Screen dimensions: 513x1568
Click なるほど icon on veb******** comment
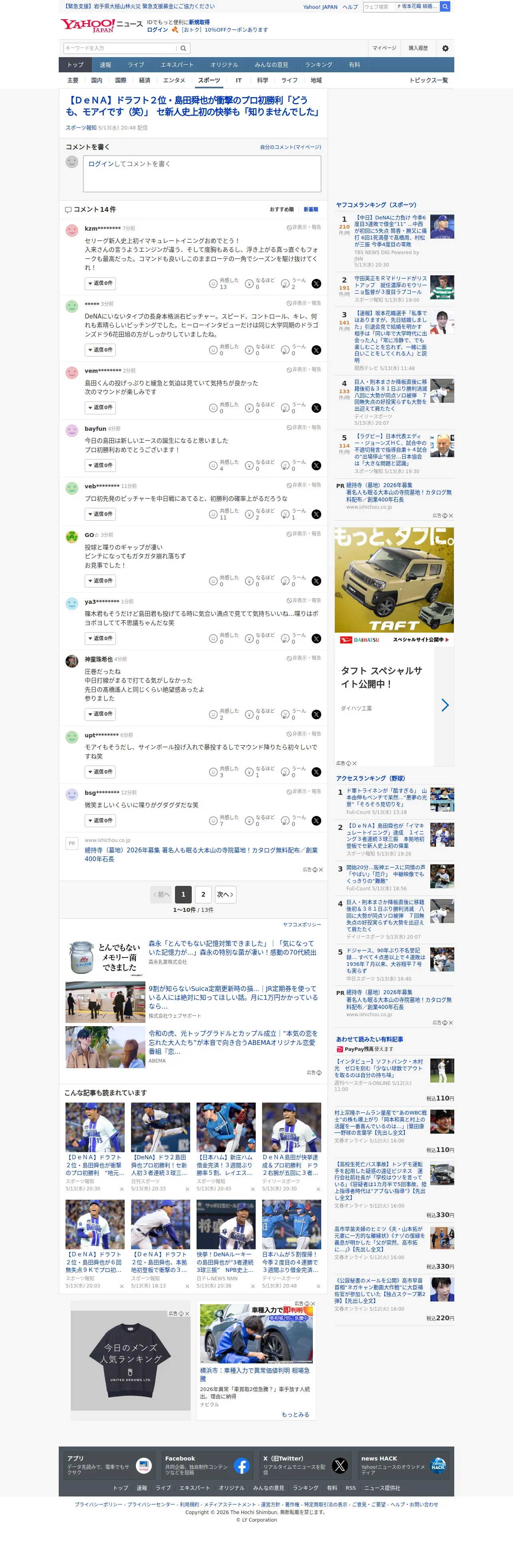(249, 514)
